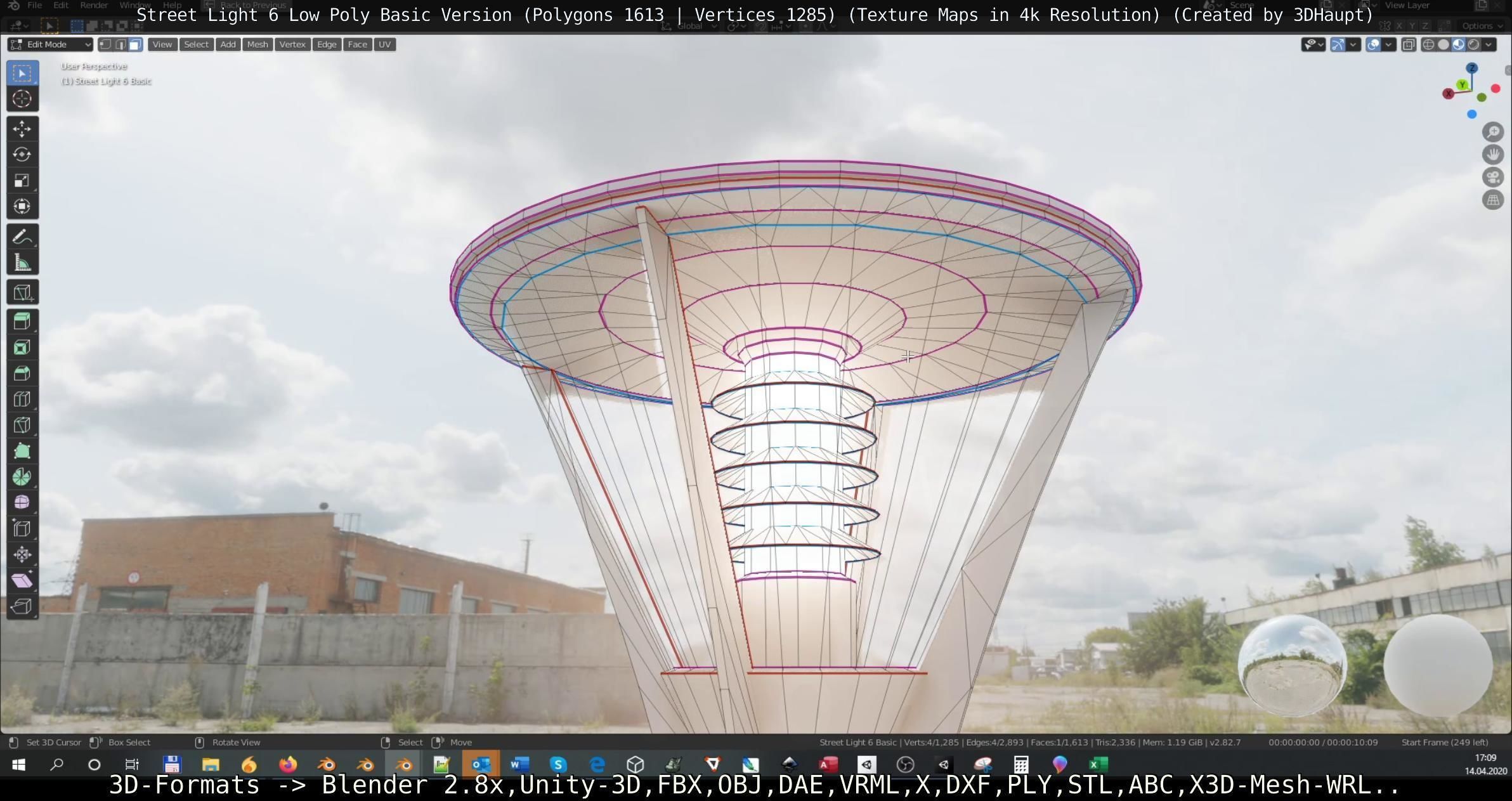1512x801 pixels.
Task: Select the Annotate pencil tool
Action: click(x=22, y=237)
